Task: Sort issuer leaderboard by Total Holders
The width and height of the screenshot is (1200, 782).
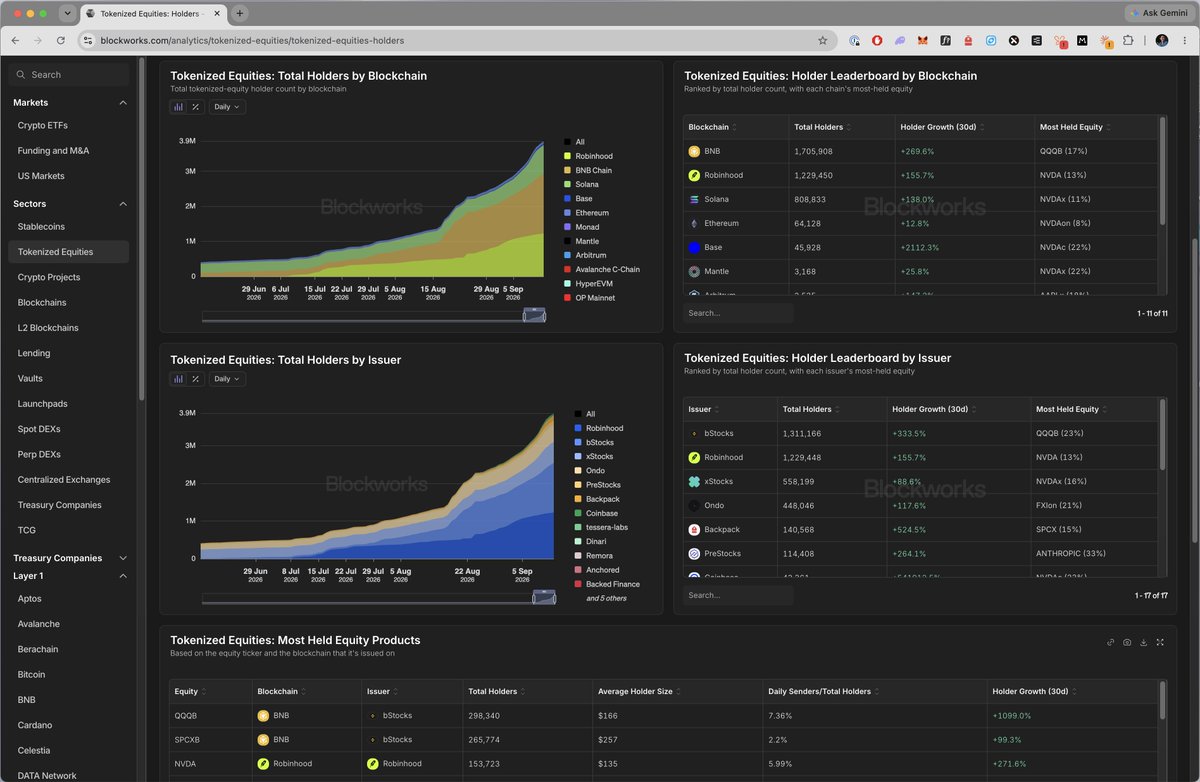Action: pyautogui.click(x=811, y=409)
